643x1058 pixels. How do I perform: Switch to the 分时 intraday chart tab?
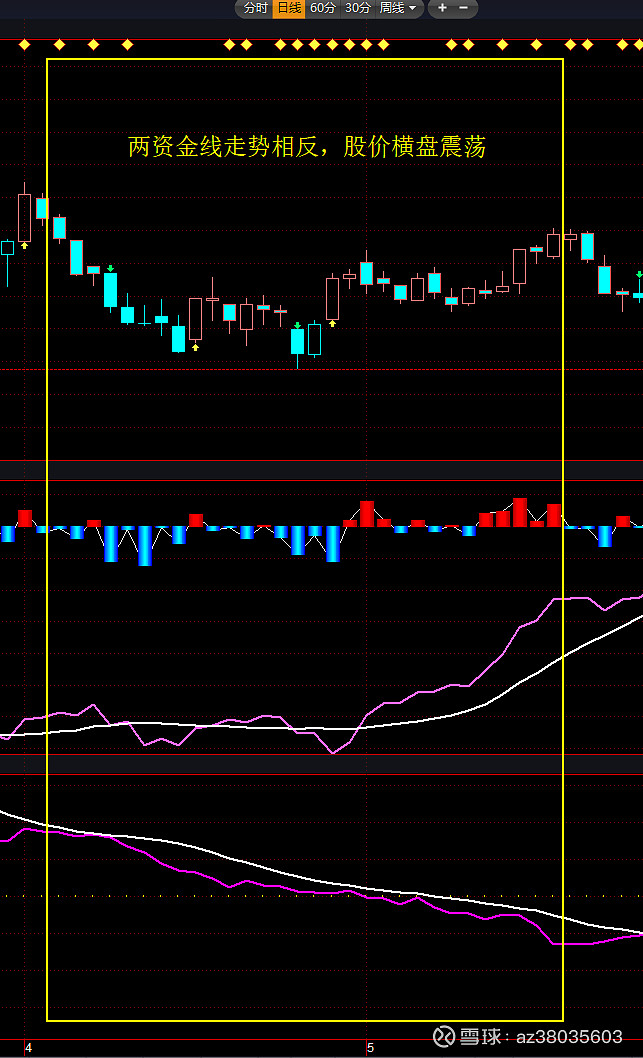coord(256,8)
